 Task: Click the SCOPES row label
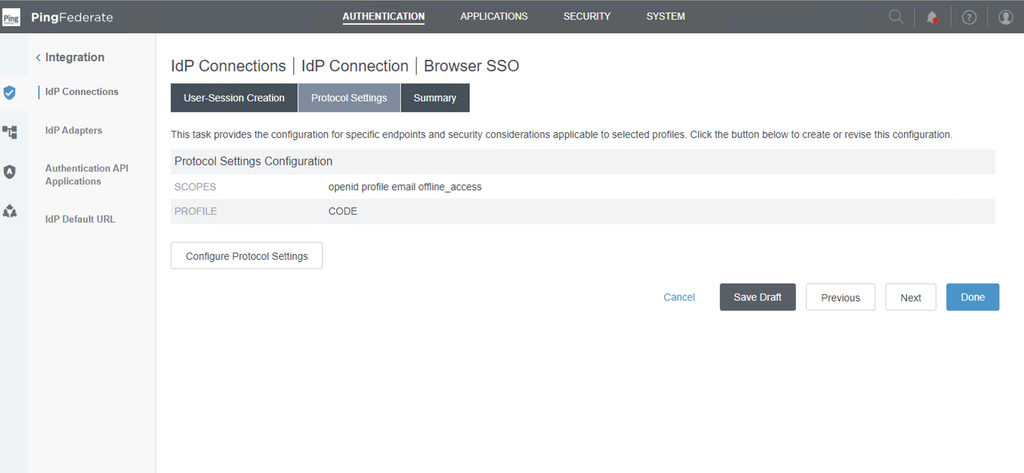195,187
